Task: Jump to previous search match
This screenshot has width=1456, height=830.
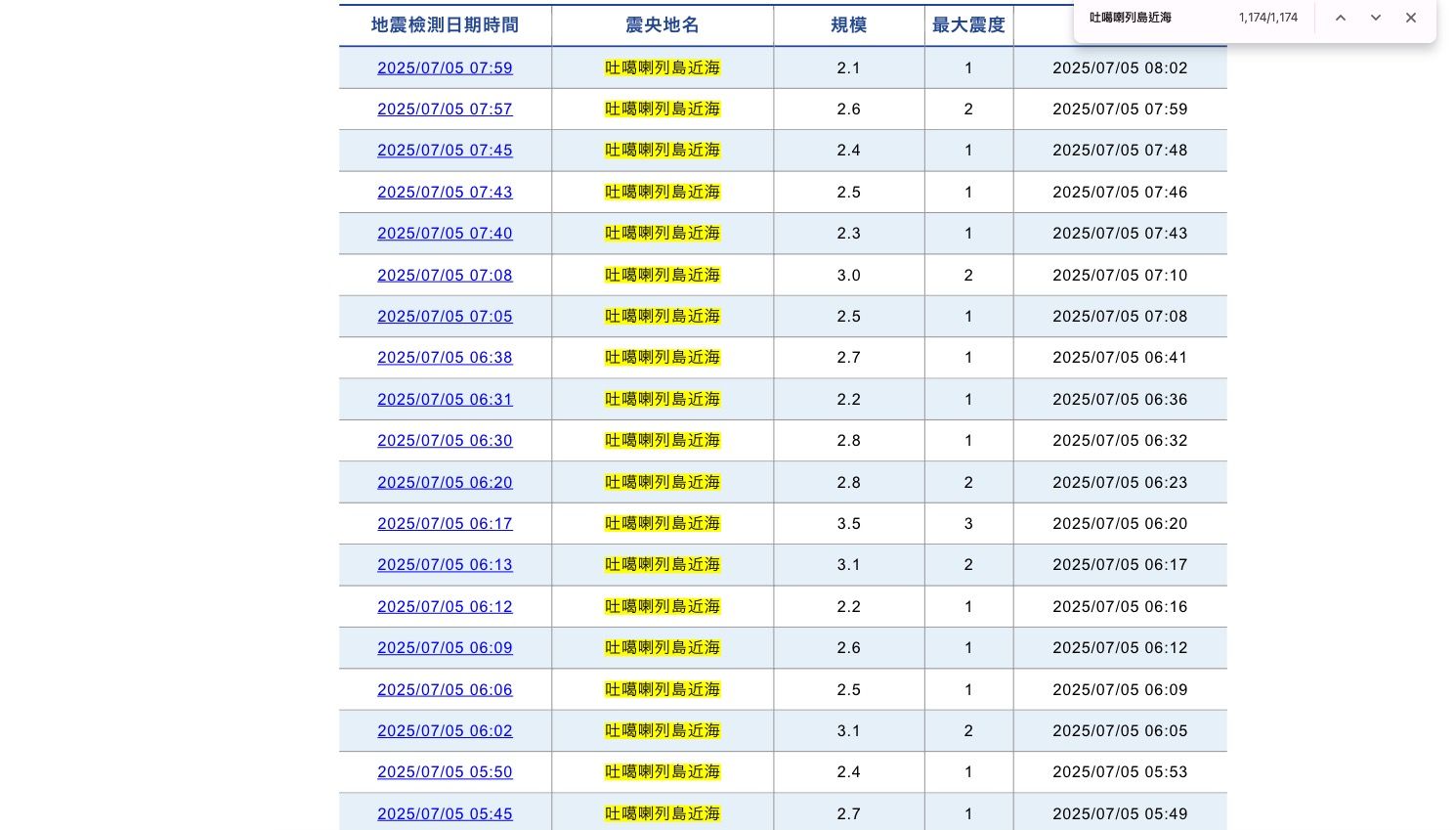Action: (x=1341, y=18)
